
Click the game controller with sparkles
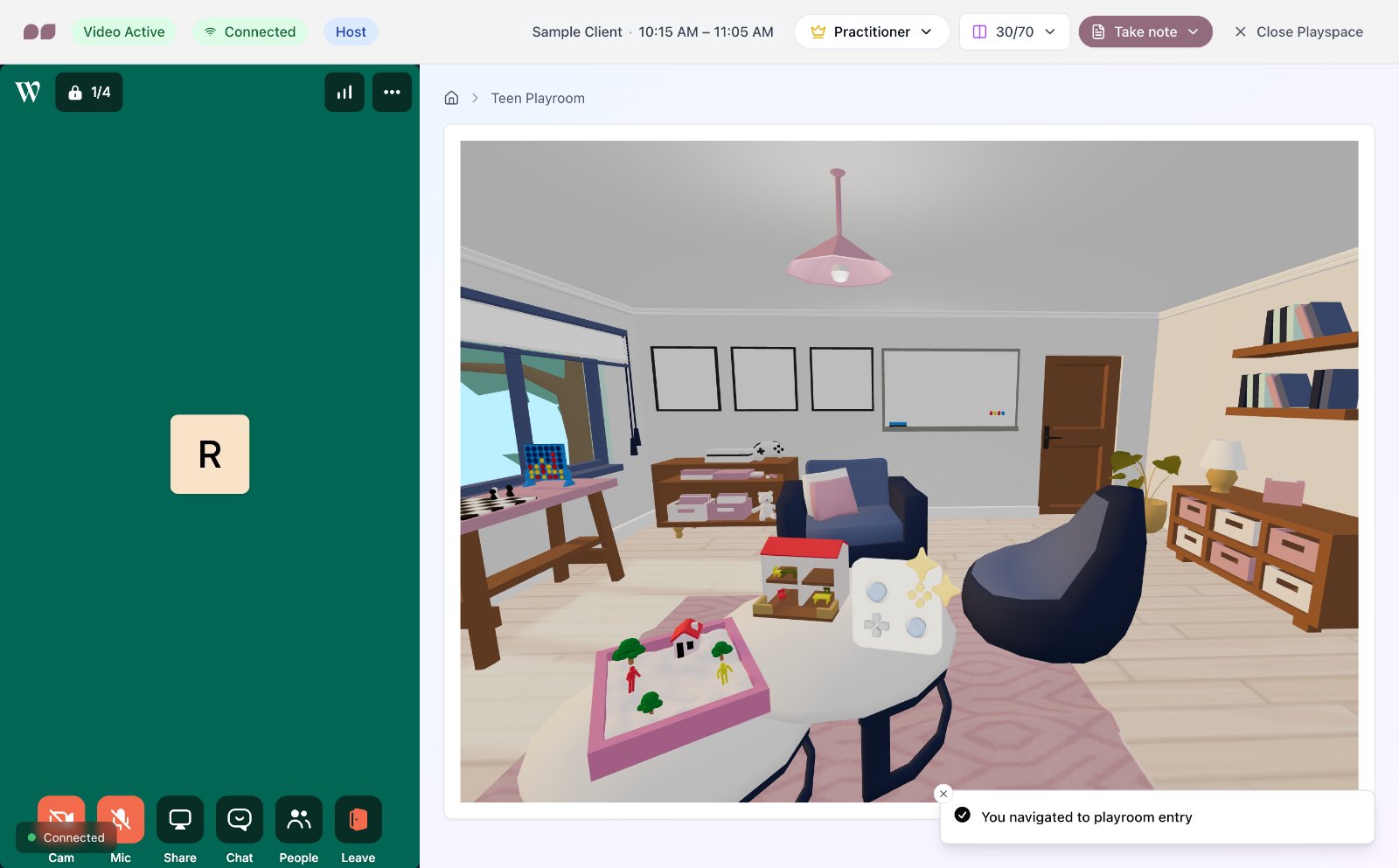pos(901,604)
